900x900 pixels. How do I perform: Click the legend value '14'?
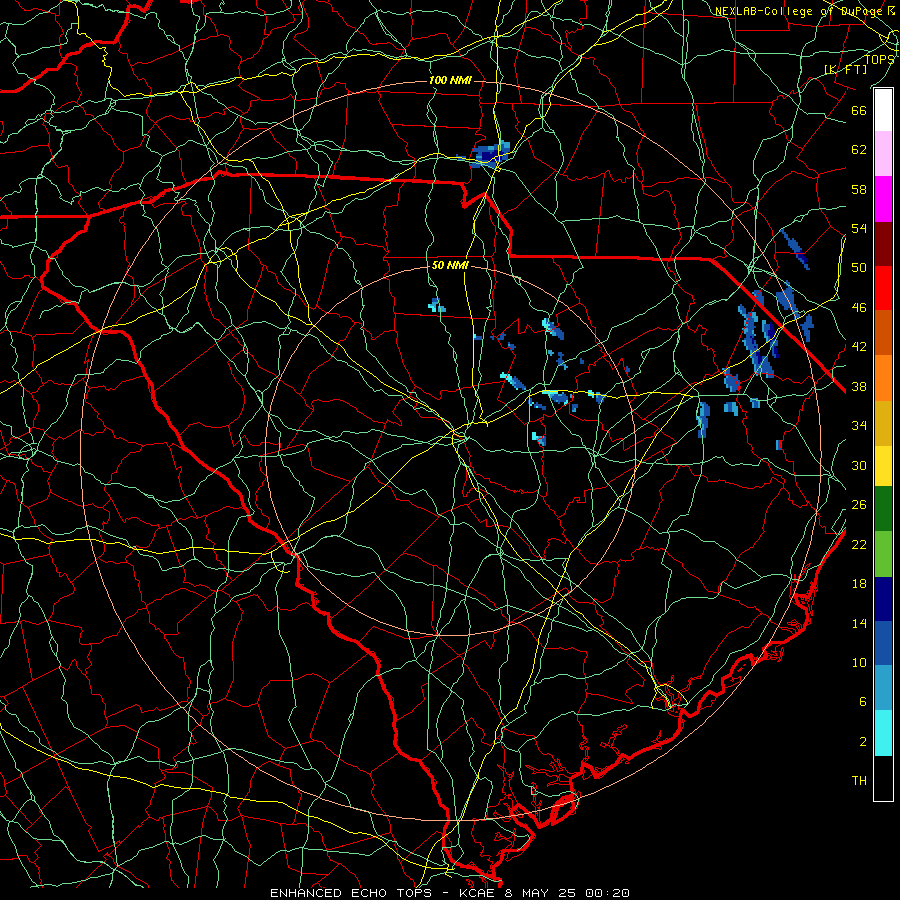859,623
